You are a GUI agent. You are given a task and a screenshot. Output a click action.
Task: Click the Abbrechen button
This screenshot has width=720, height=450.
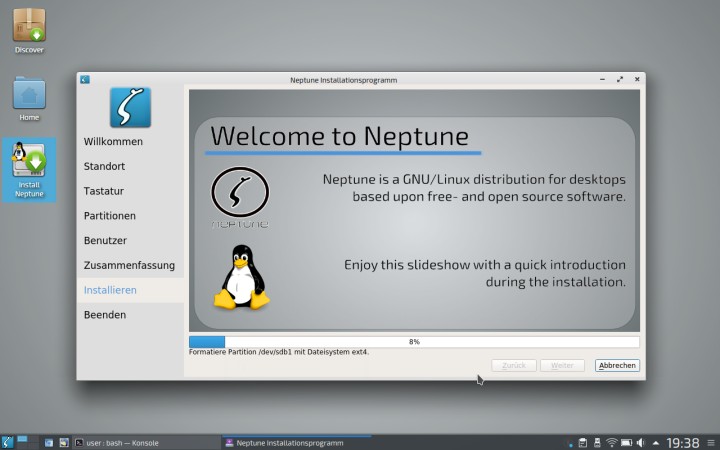pos(617,366)
